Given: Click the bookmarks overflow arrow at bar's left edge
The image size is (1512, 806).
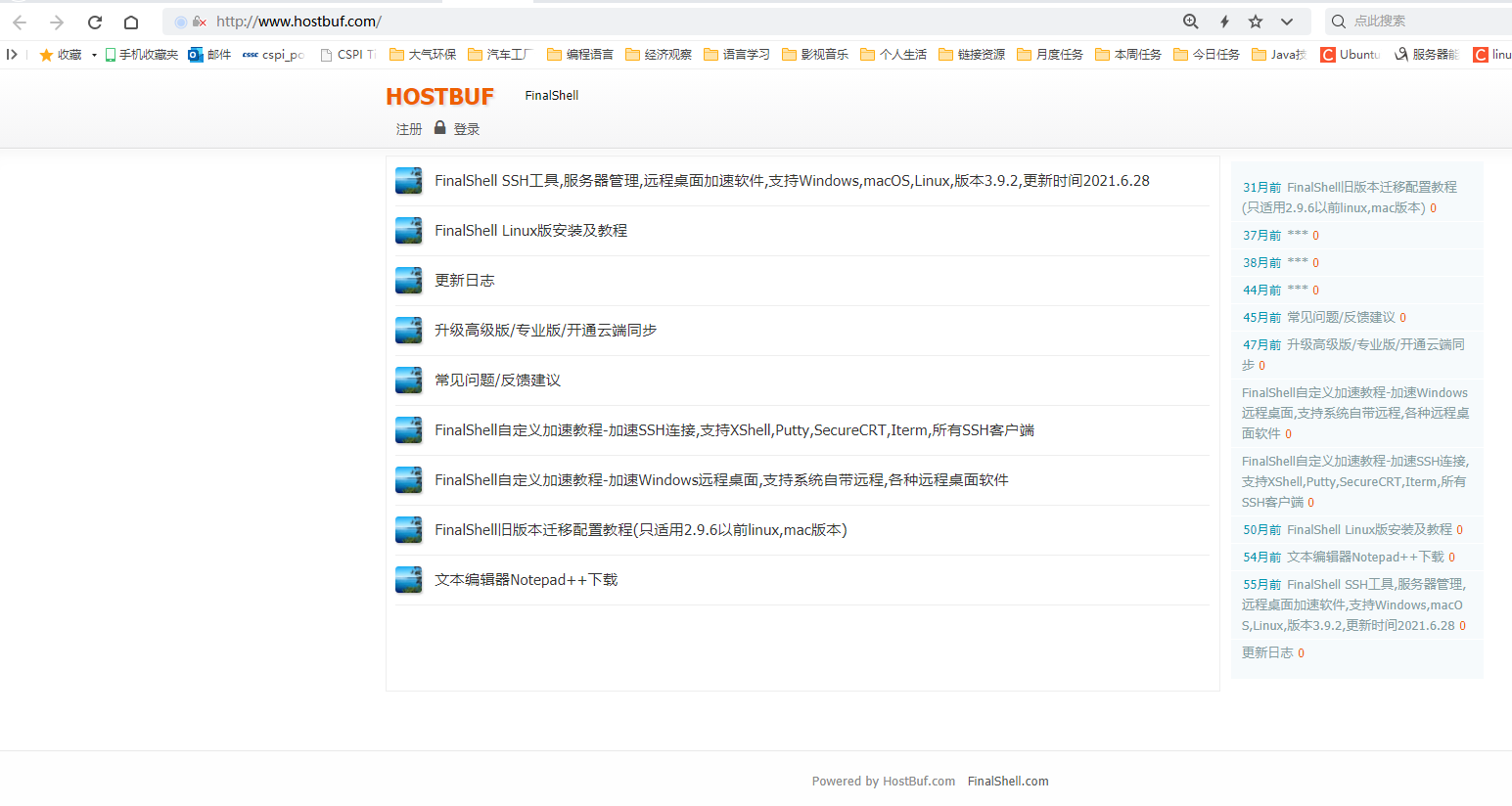Looking at the screenshot, I should (x=11, y=54).
